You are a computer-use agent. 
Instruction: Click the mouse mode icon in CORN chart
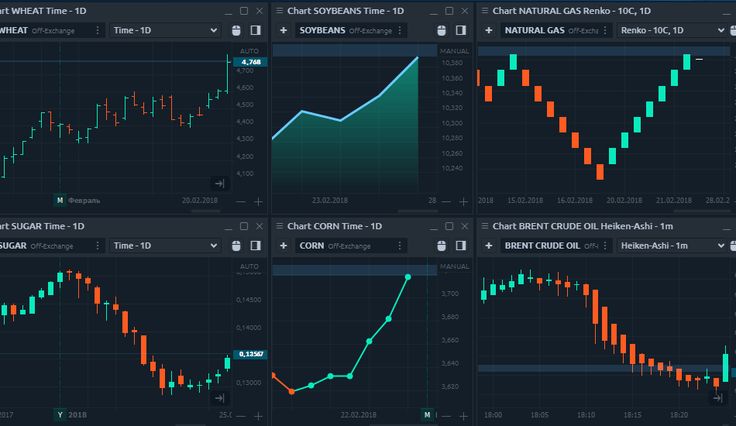(x=443, y=245)
